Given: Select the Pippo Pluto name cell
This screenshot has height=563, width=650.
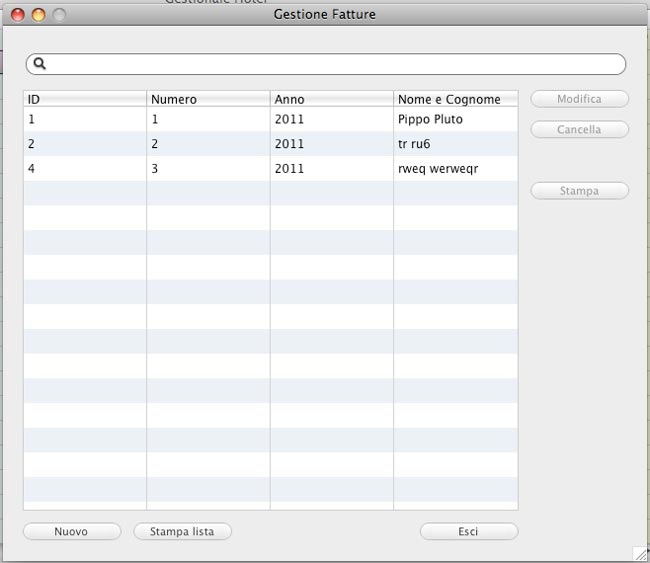Looking at the screenshot, I should [456, 119].
